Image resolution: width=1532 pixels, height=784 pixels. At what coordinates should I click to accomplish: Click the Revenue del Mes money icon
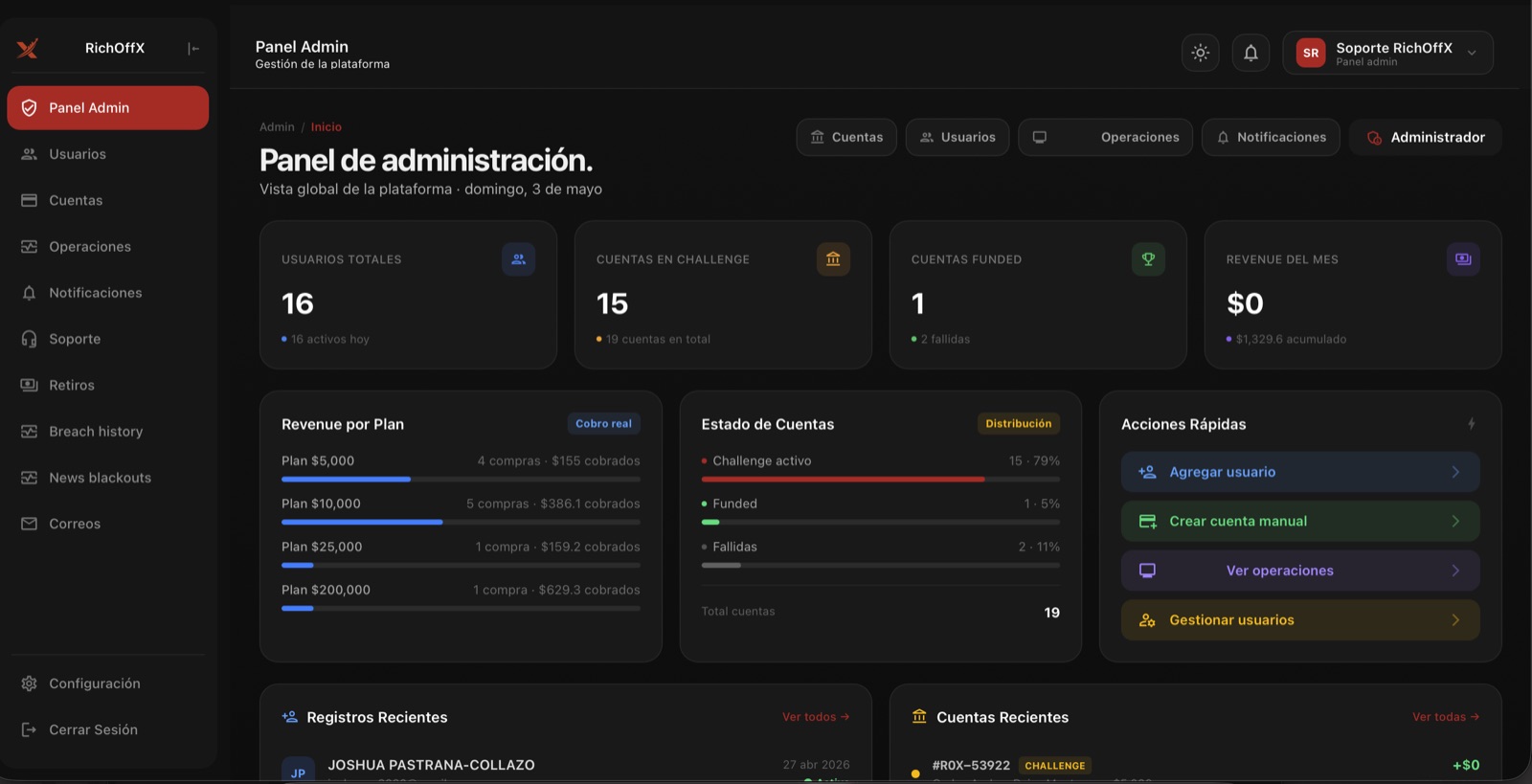(x=1463, y=259)
